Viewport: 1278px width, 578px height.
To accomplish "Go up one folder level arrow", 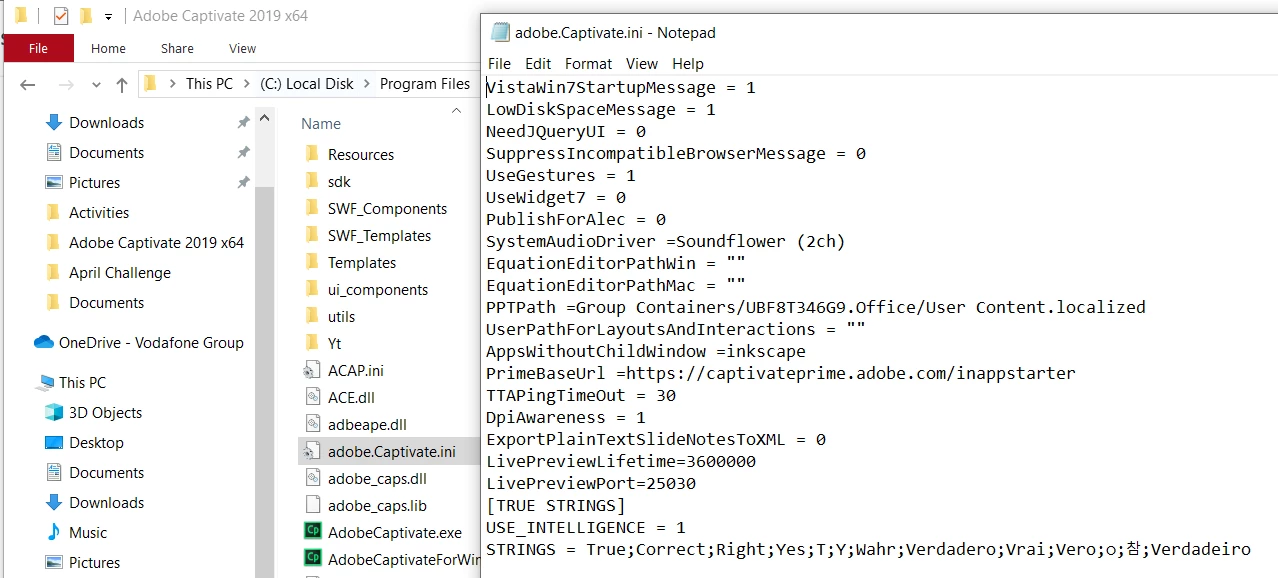I will pos(121,85).
